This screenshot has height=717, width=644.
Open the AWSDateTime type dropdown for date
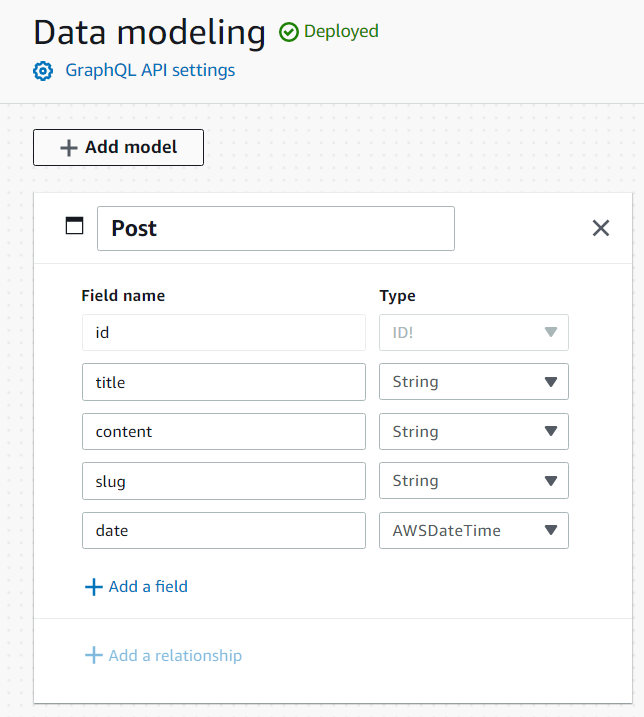[474, 531]
